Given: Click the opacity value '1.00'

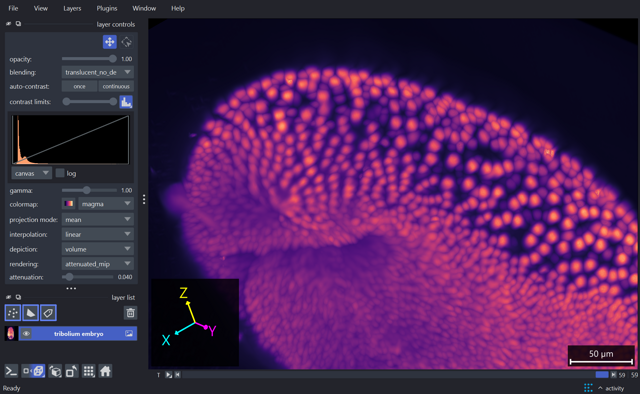Looking at the screenshot, I should click(127, 59).
